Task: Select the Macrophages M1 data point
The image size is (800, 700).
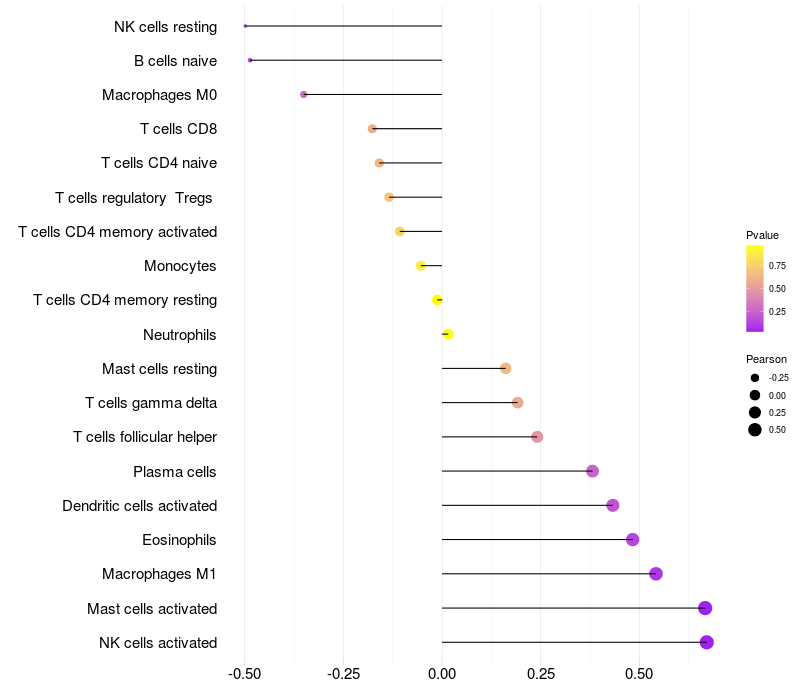Action: pos(656,574)
